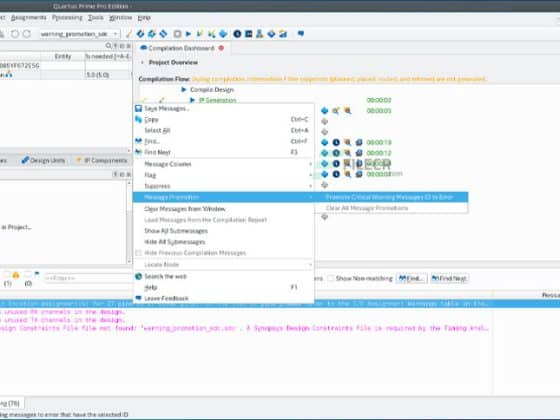Viewport: 560px width, 420px height.
Task: Choose Clear All Message Promotions
Action: [x=391, y=208]
